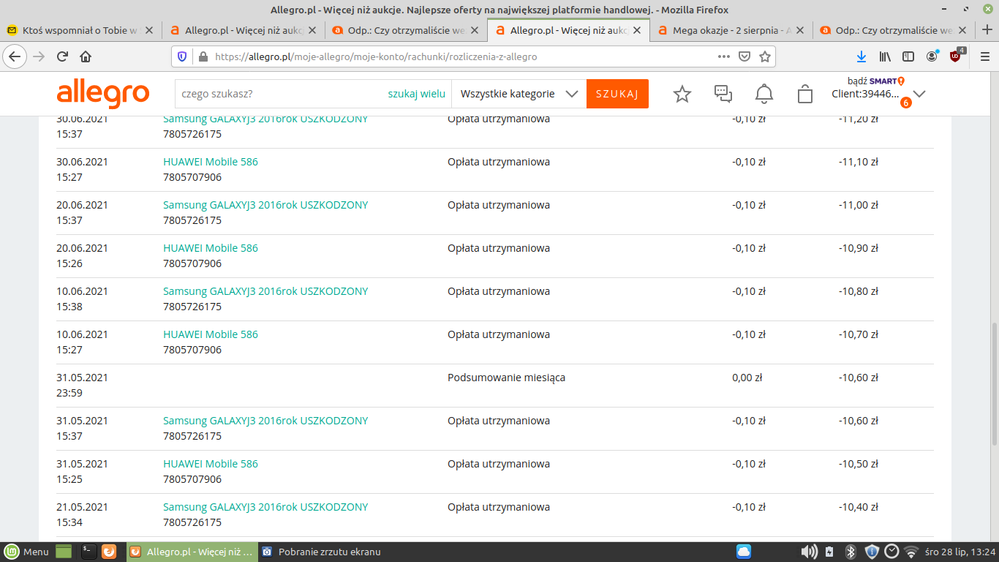
Task: Open Allegro notifications bell
Action: (x=764, y=94)
